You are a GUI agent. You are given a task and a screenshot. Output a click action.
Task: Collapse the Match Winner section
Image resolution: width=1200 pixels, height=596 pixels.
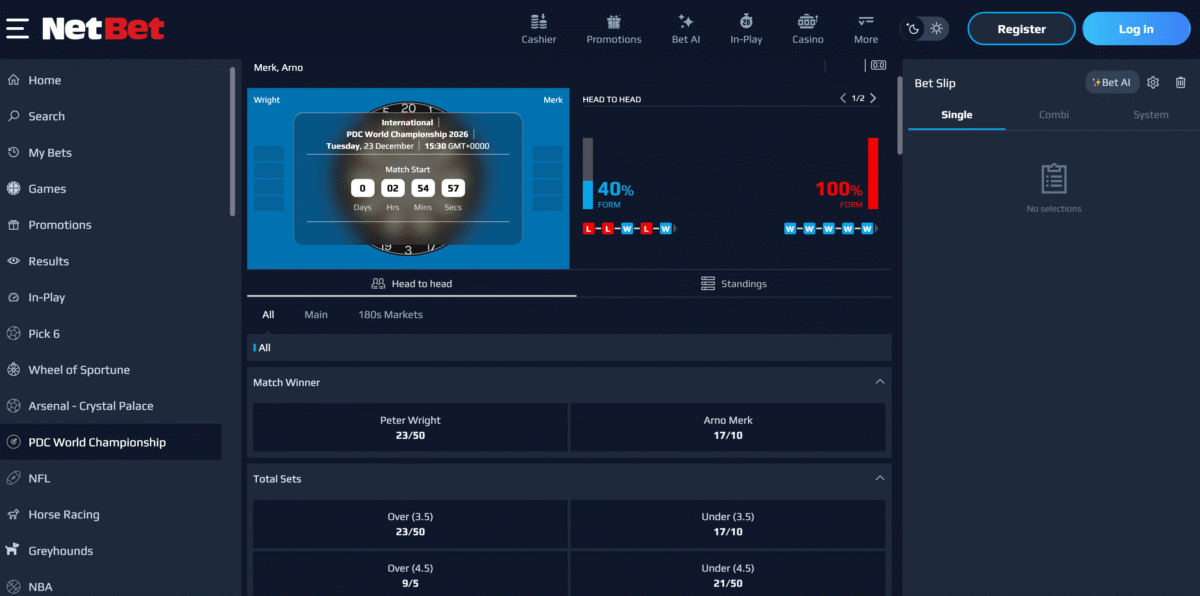pos(880,382)
